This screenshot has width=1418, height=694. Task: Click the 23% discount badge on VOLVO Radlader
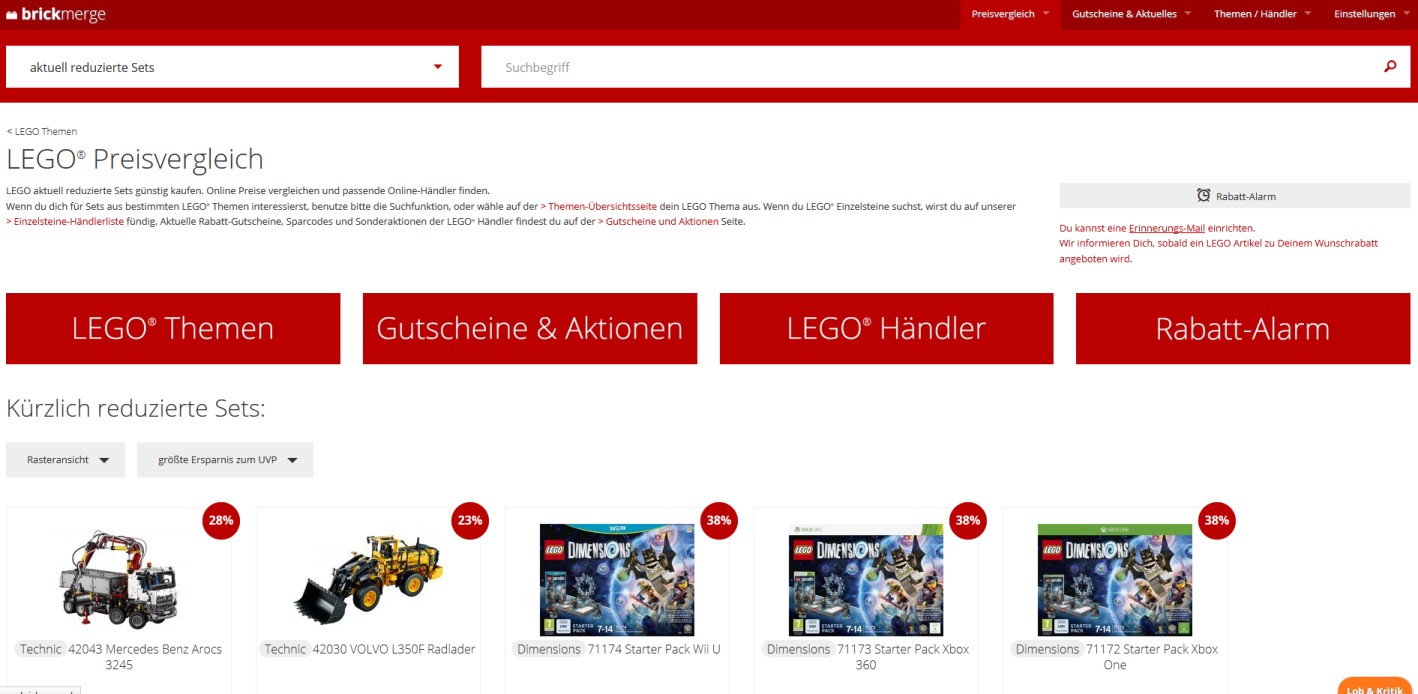click(x=470, y=520)
